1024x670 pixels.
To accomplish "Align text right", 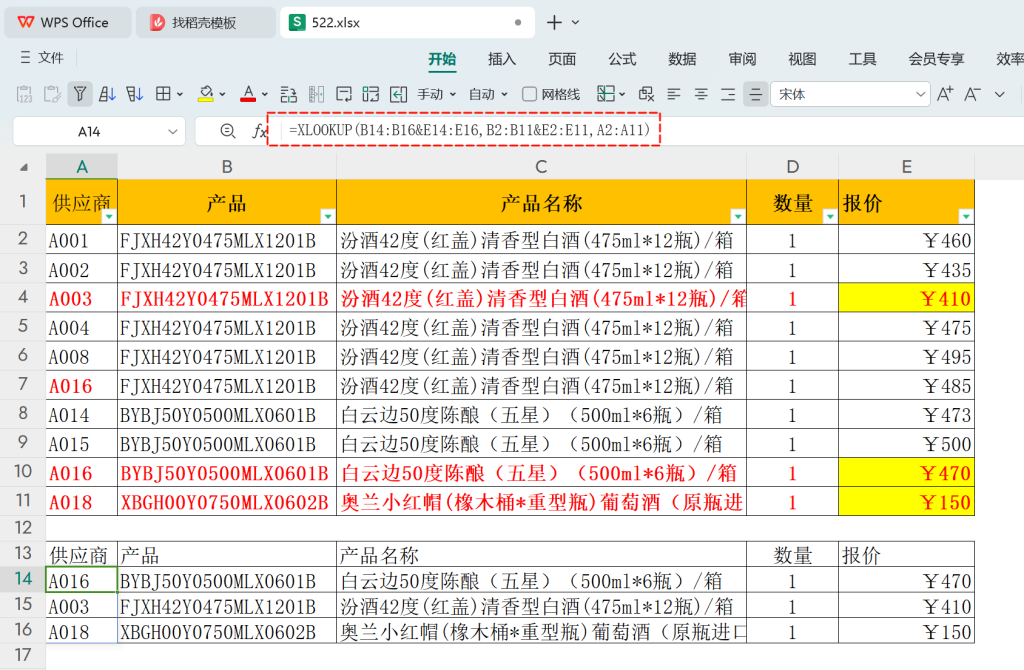I will [728, 95].
